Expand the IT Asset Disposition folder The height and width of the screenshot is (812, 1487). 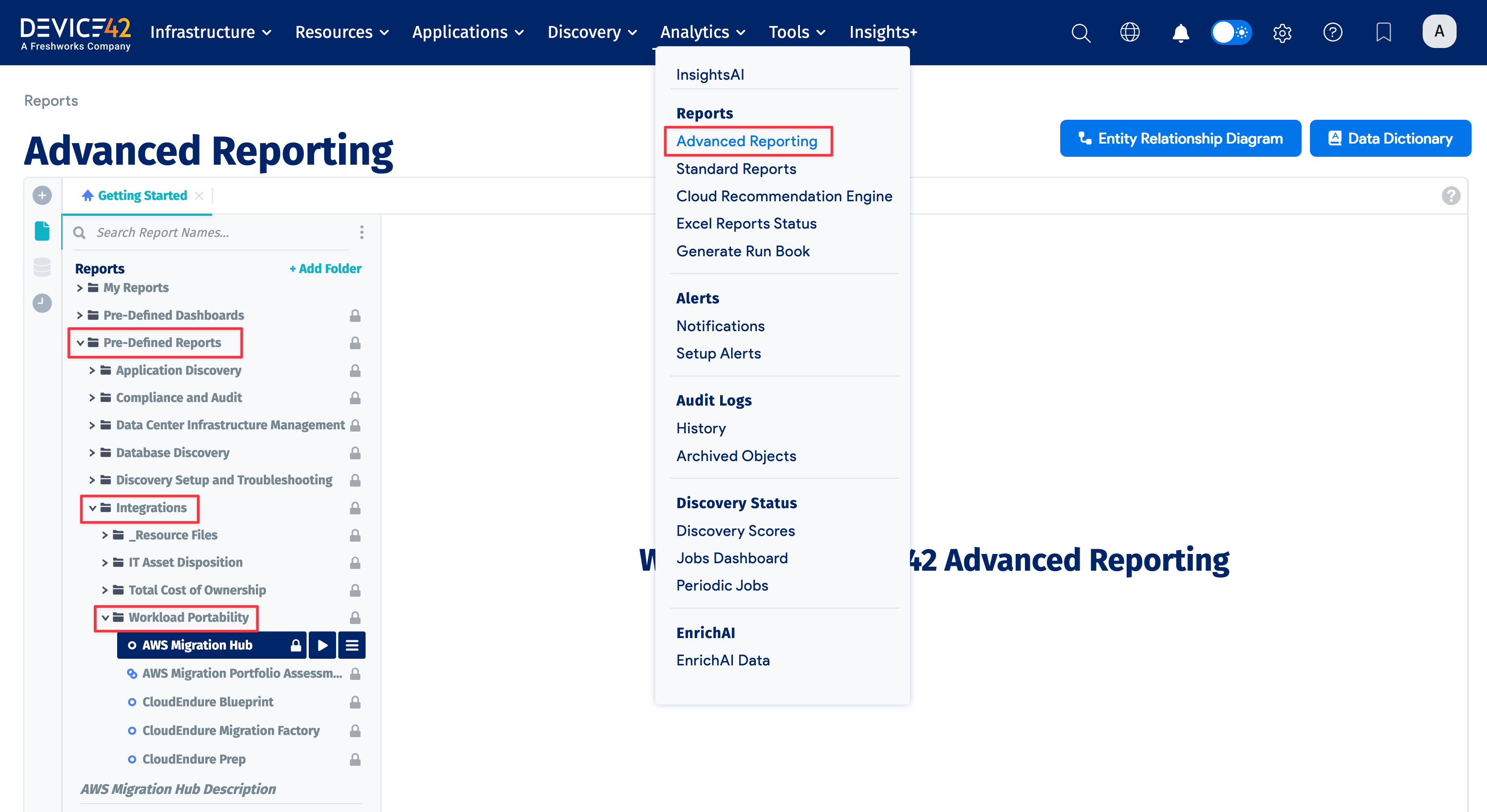click(x=104, y=563)
